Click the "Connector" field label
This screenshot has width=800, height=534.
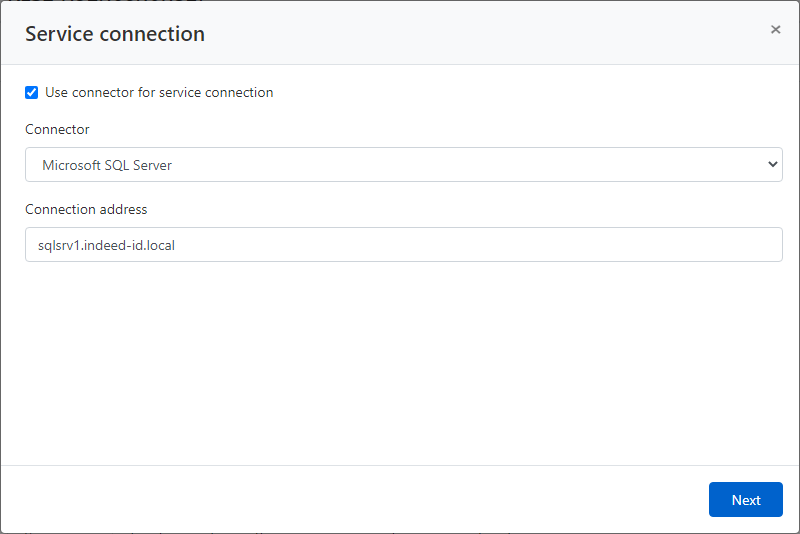[x=57, y=130]
